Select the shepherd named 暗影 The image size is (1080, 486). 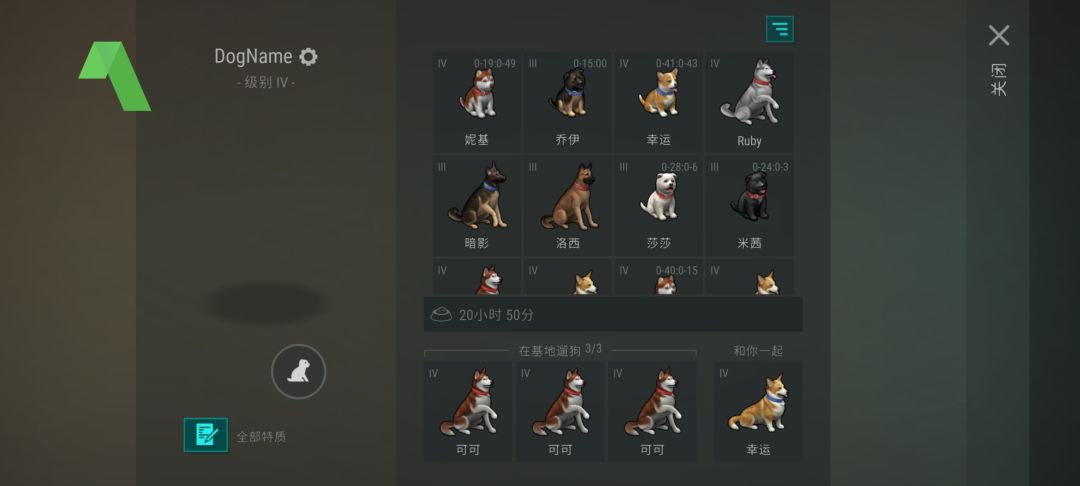(477, 207)
